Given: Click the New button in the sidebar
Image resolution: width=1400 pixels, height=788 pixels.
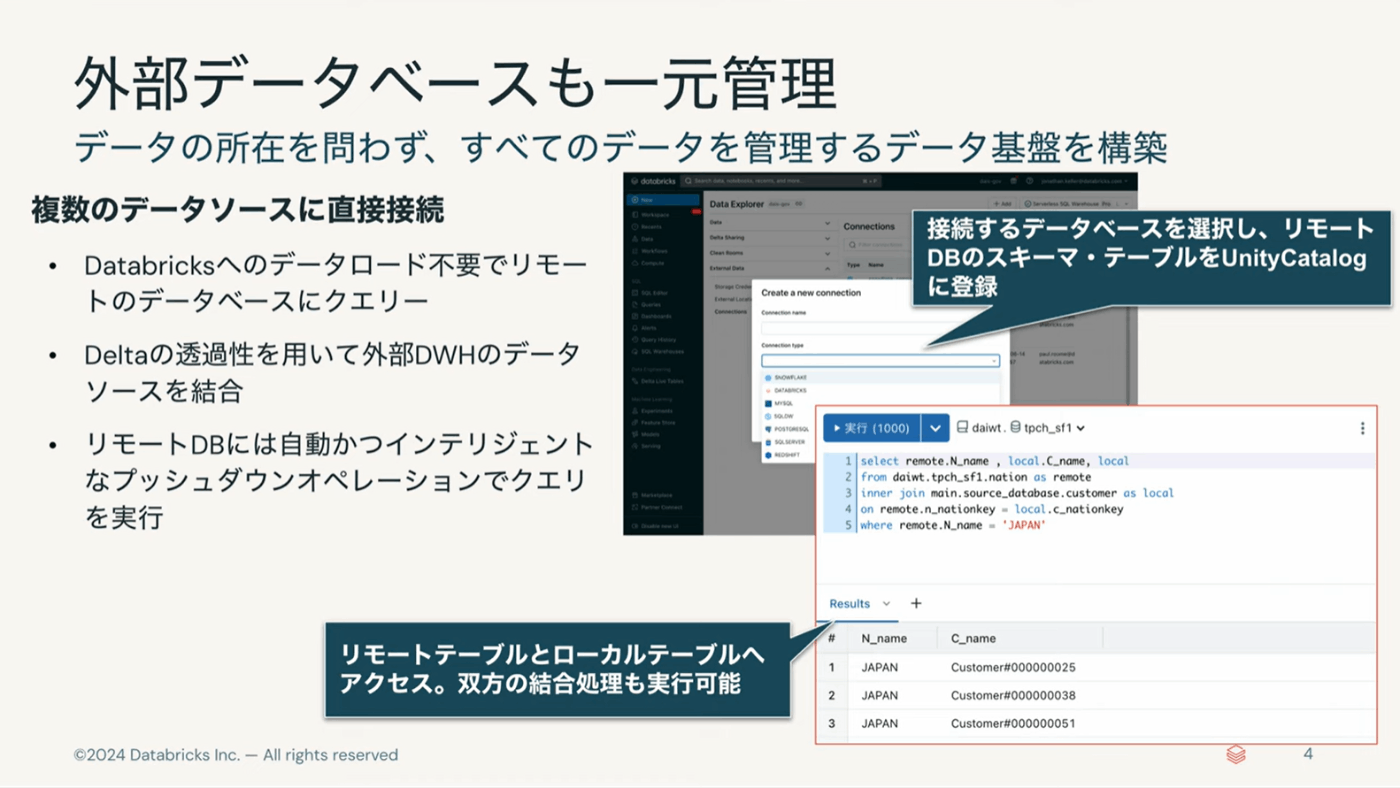Looking at the screenshot, I should pyautogui.click(x=663, y=200).
